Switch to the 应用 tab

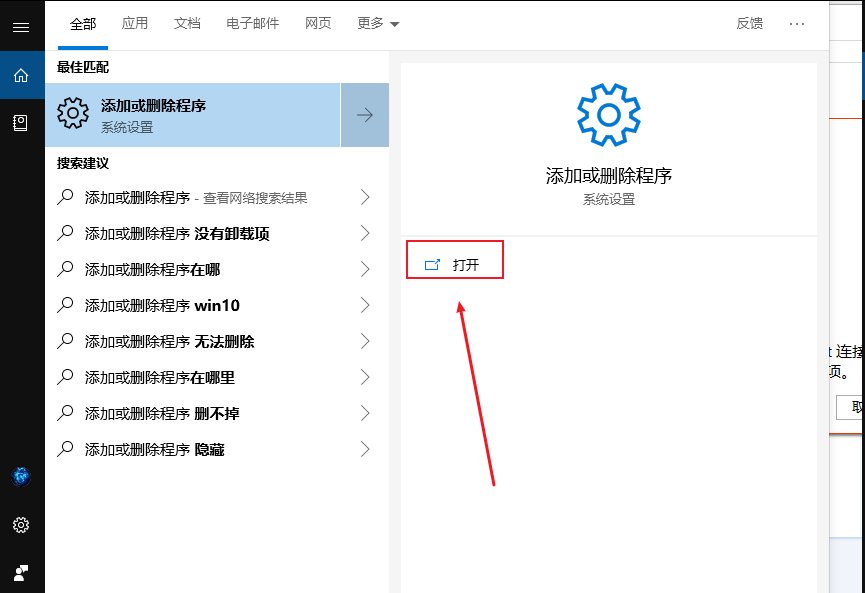[135, 23]
